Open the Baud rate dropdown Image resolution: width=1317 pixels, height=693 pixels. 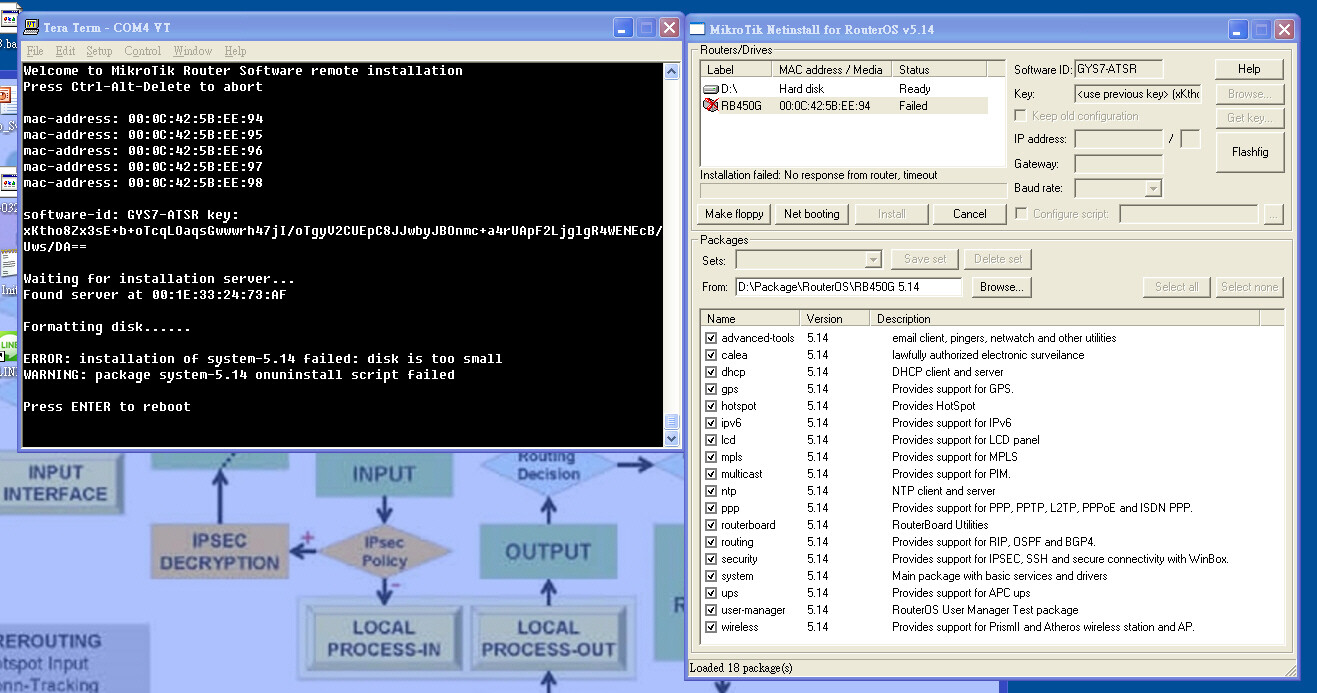click(1118, 188)
